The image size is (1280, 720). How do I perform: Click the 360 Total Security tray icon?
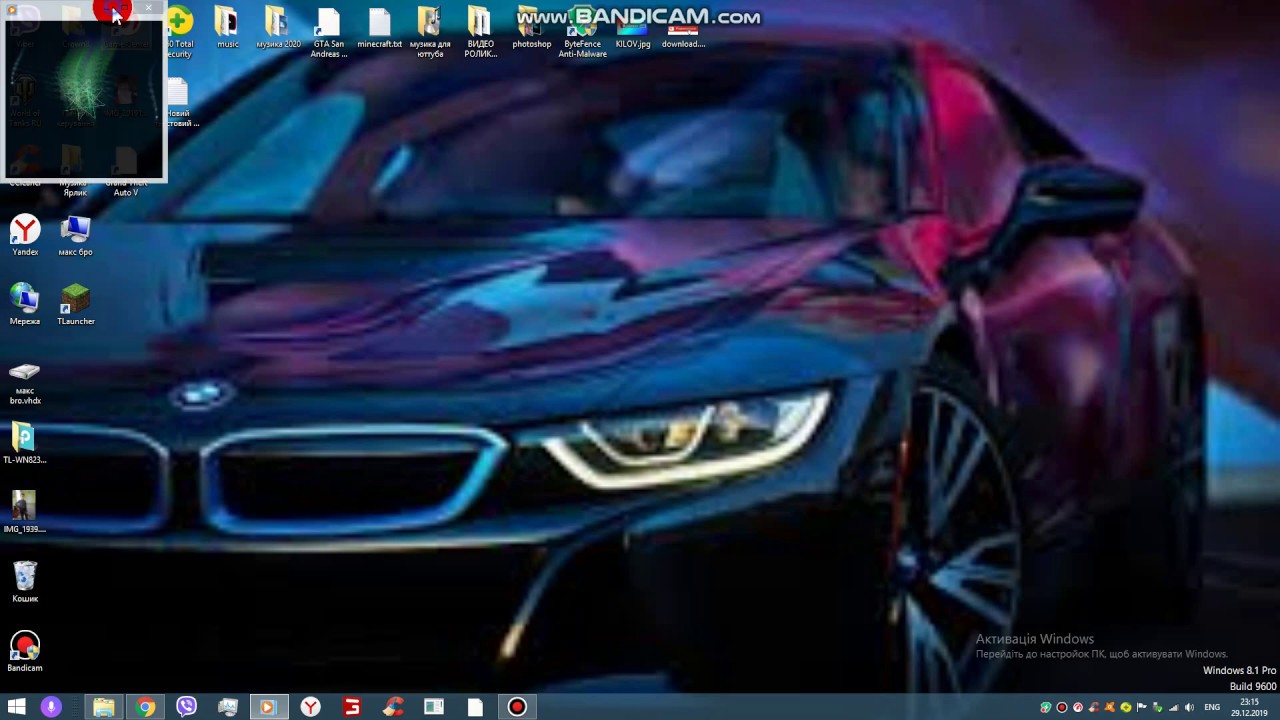click(x=1126, y=707)
